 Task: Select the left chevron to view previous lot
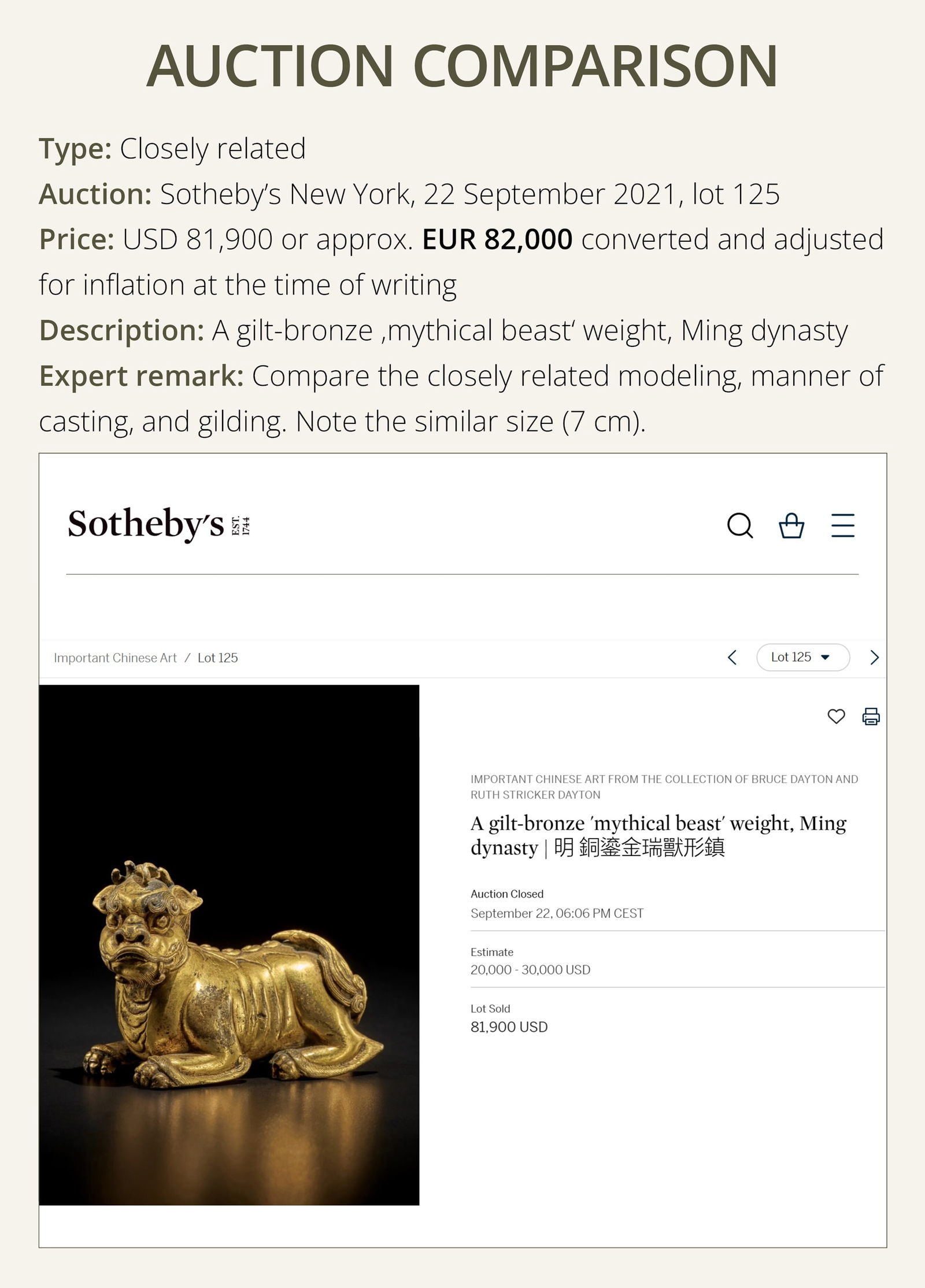tap(734, 657)
